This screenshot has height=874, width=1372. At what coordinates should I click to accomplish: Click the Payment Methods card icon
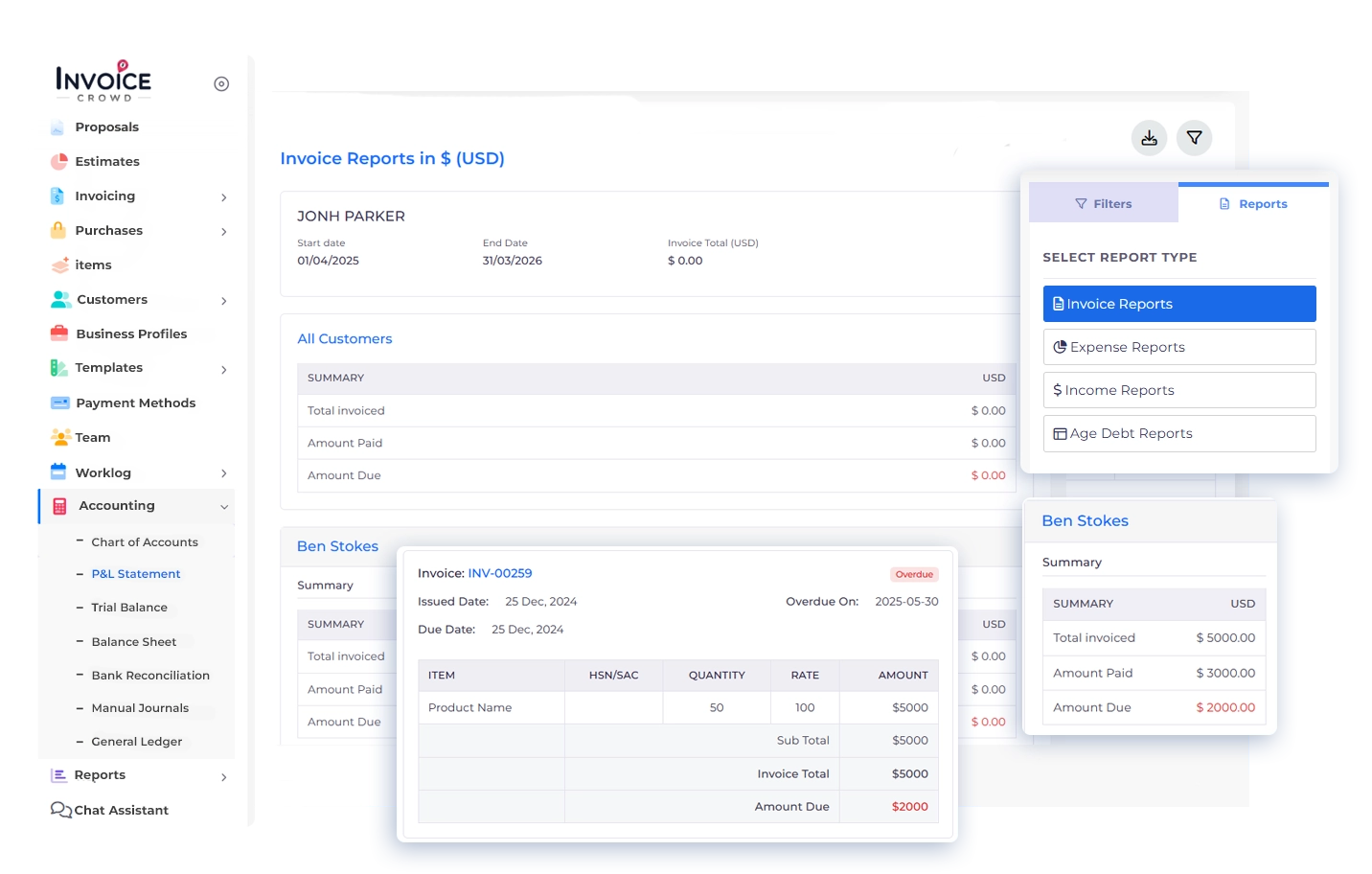tap(59, 403)
